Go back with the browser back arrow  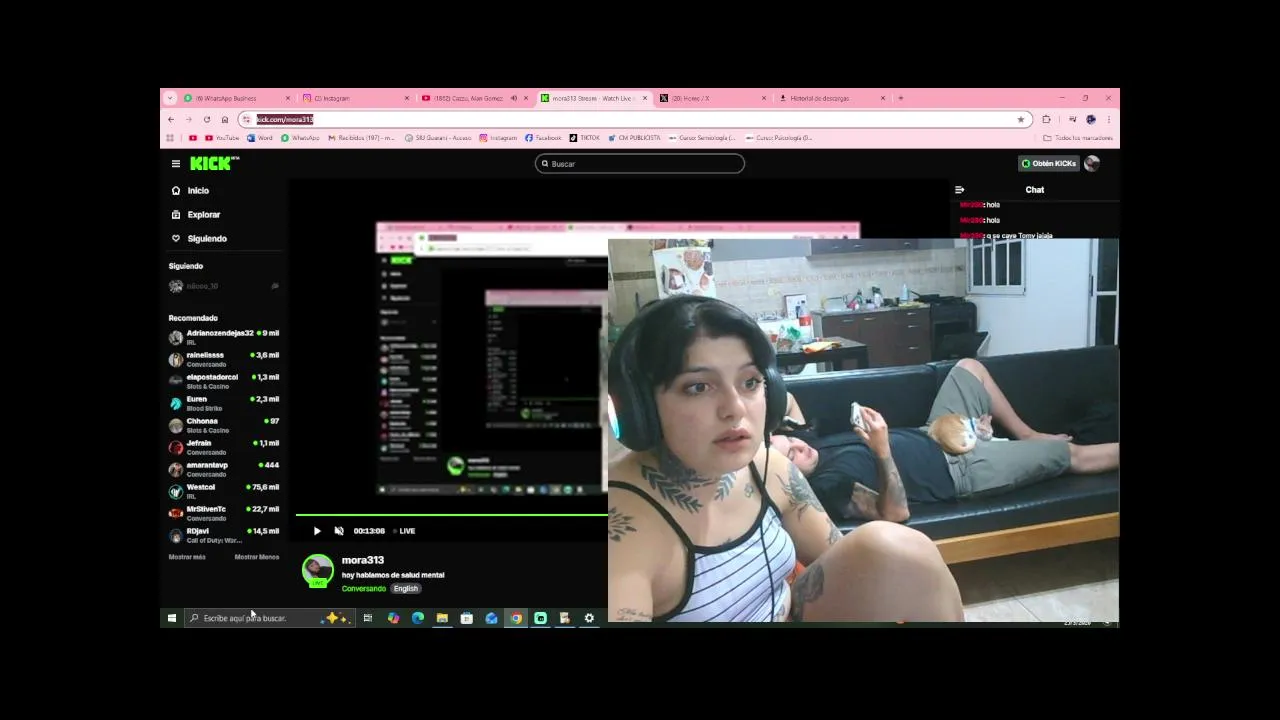pyautogui.click(x=171, y=119)
